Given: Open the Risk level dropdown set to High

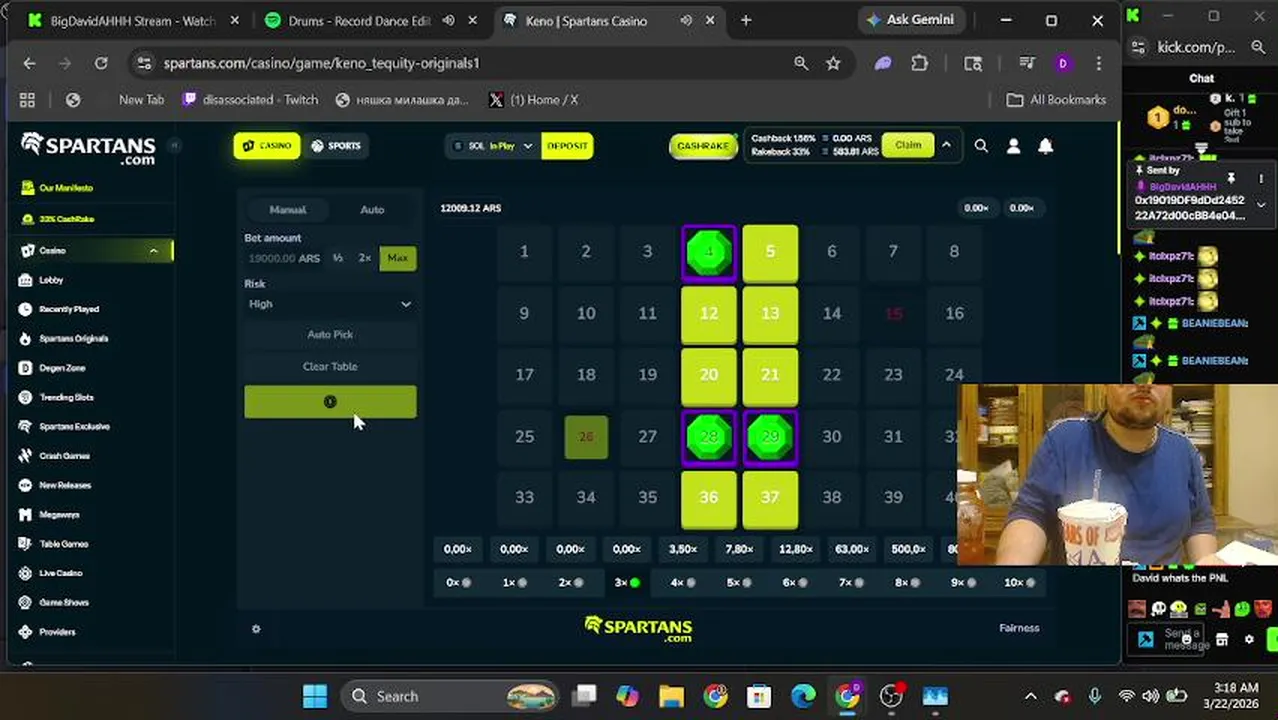Looking at the screenshot, I should [330, 304].
